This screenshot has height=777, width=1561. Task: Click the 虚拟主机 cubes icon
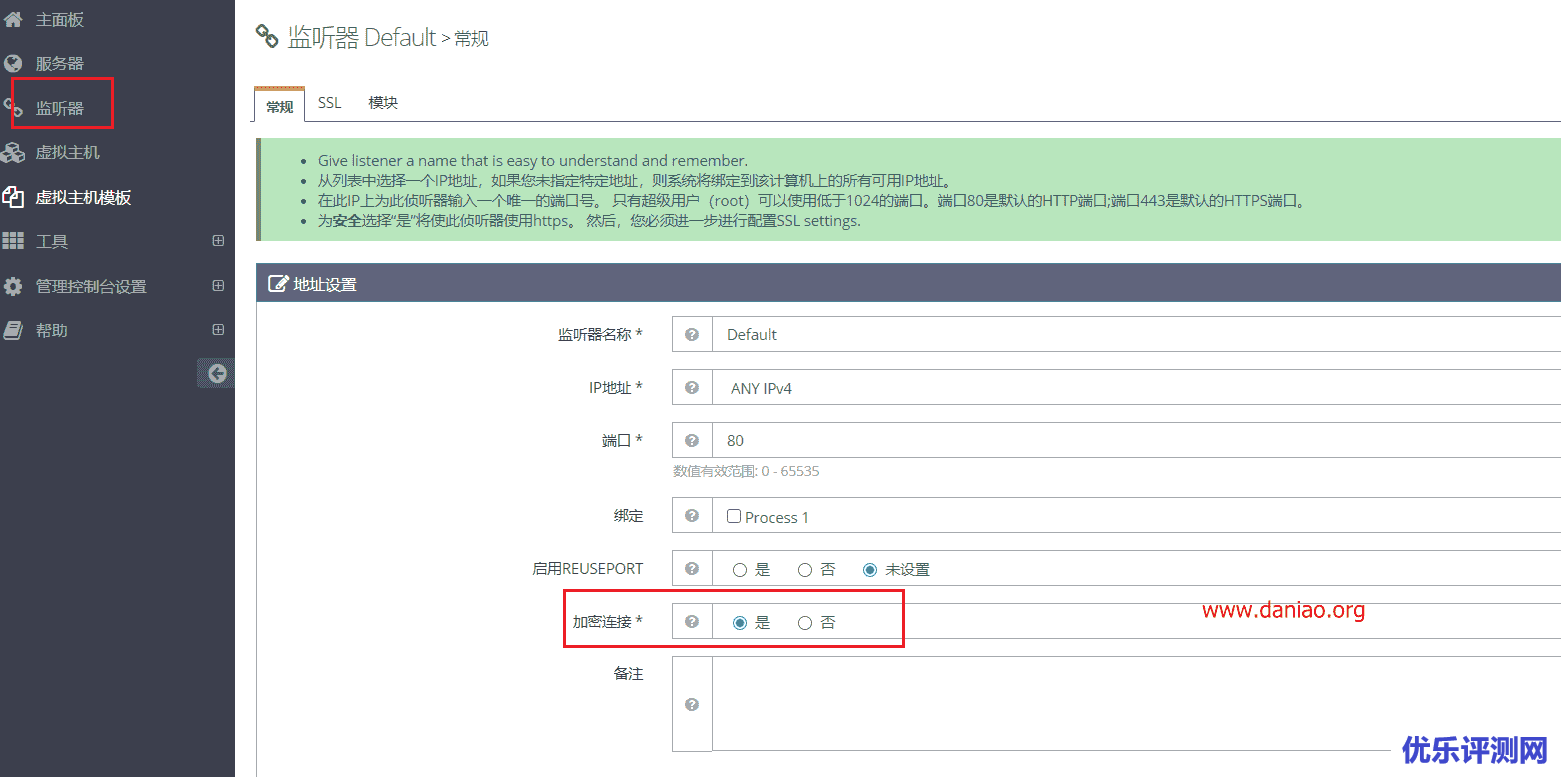pos(13,153)
